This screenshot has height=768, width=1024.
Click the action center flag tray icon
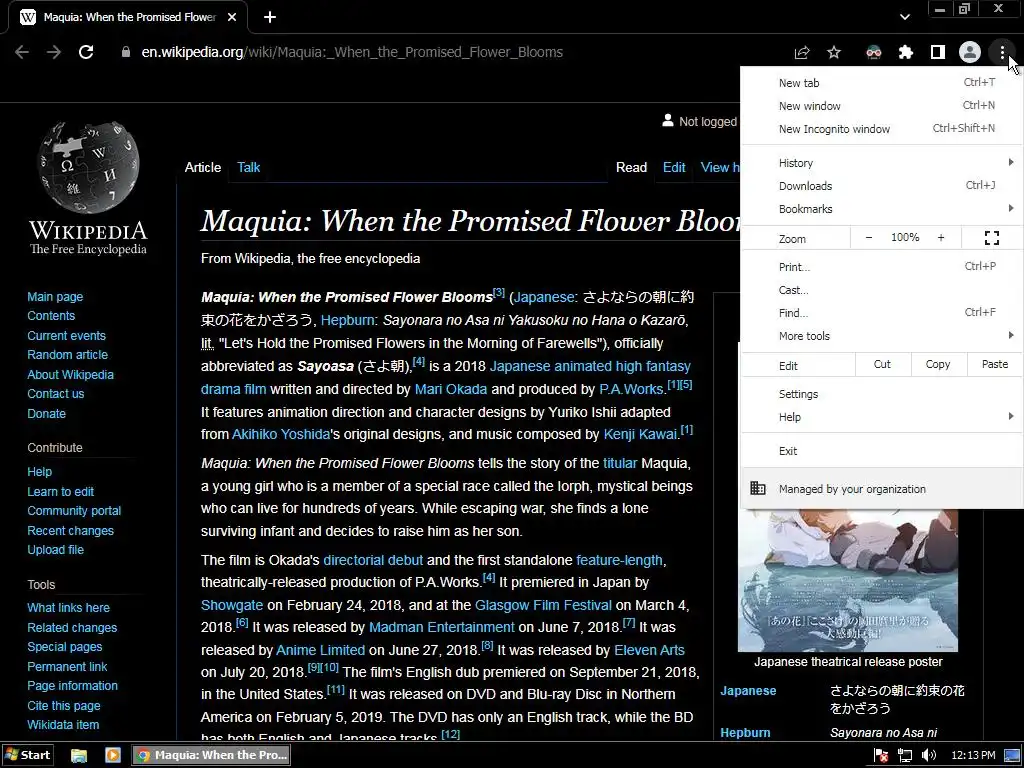[881, 756]
